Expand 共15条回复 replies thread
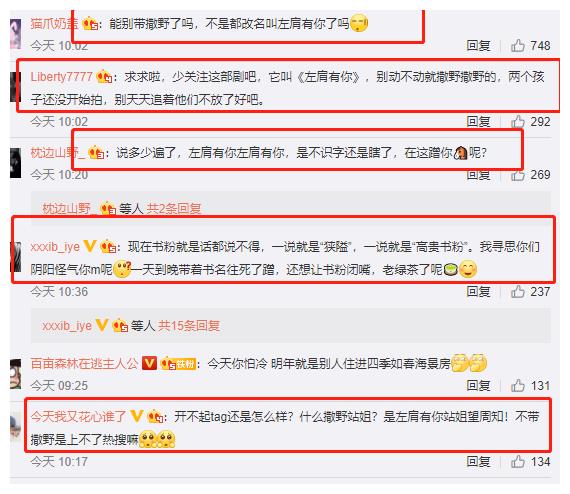The image size is (570, 494). pos(189,326)
